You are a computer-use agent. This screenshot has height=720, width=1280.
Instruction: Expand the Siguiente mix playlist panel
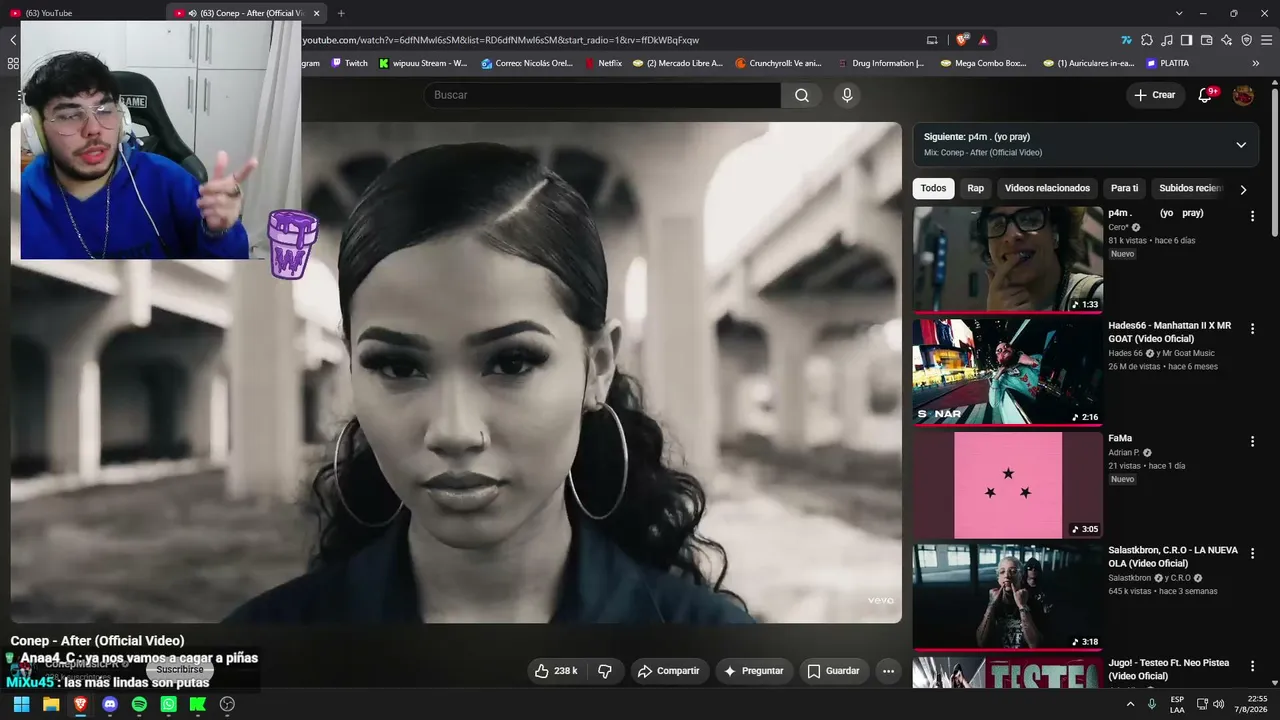tap(1241, 145)
